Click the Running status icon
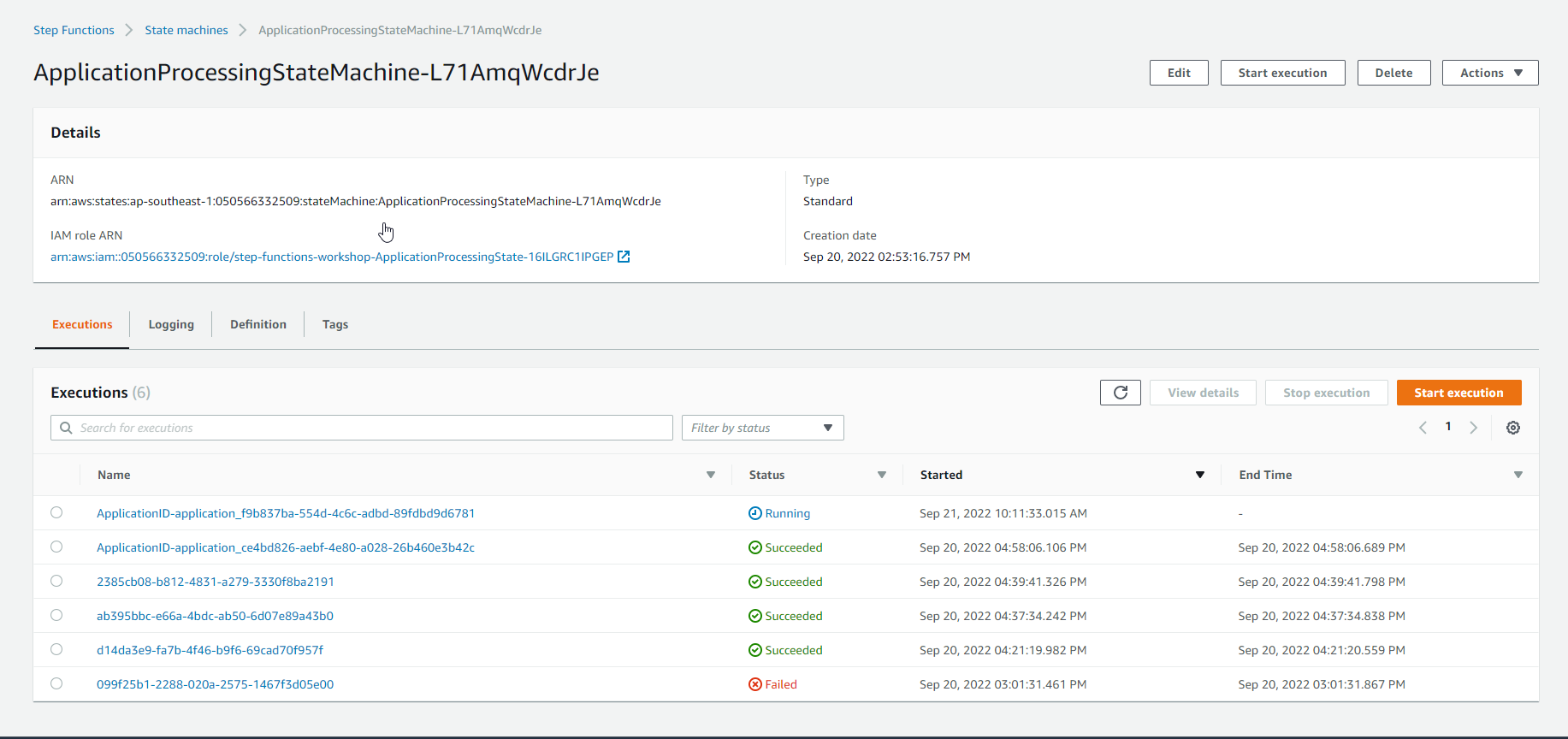This screenshot has width=1568, height=739. pyautogui.click(x=754, y=513)
